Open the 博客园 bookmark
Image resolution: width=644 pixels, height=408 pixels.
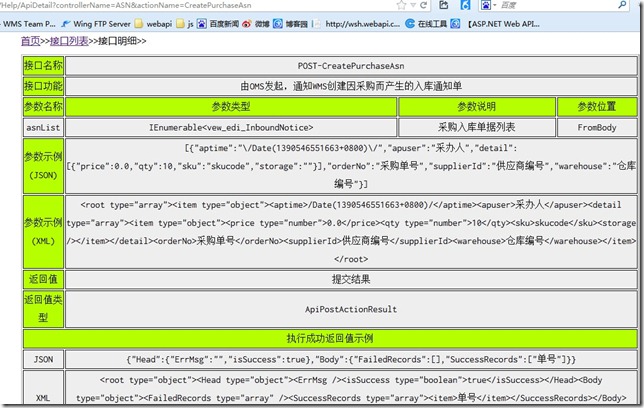297,24
